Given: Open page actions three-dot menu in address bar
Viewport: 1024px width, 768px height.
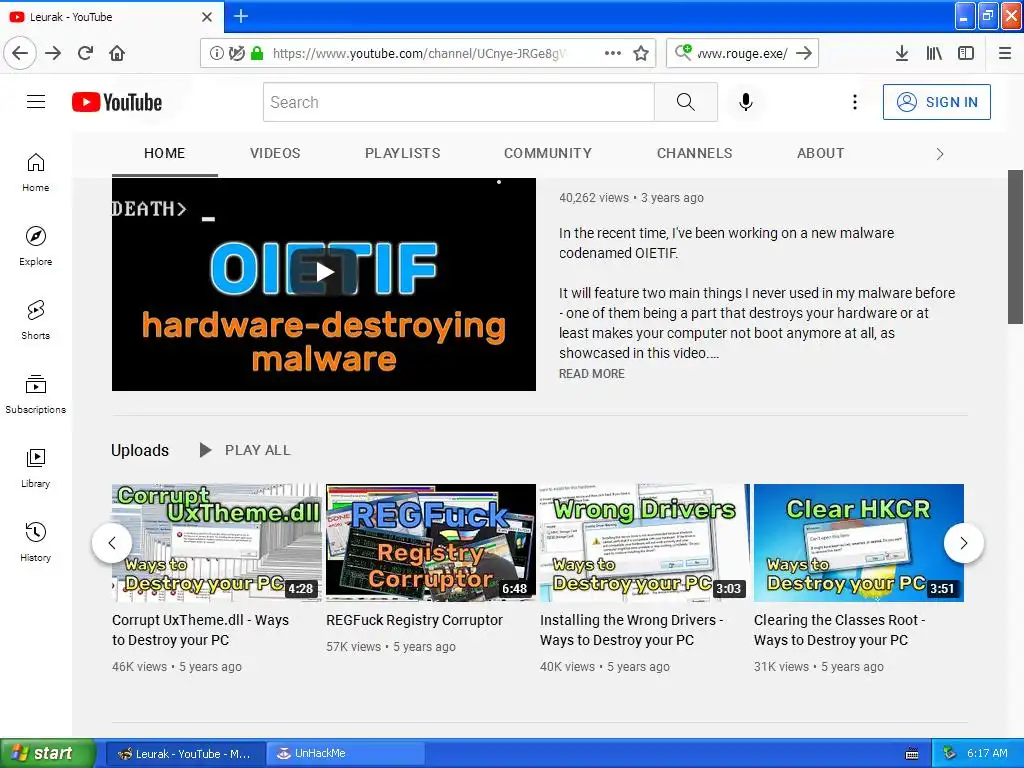Looking at the screenshot, I should tap(613, 53).
